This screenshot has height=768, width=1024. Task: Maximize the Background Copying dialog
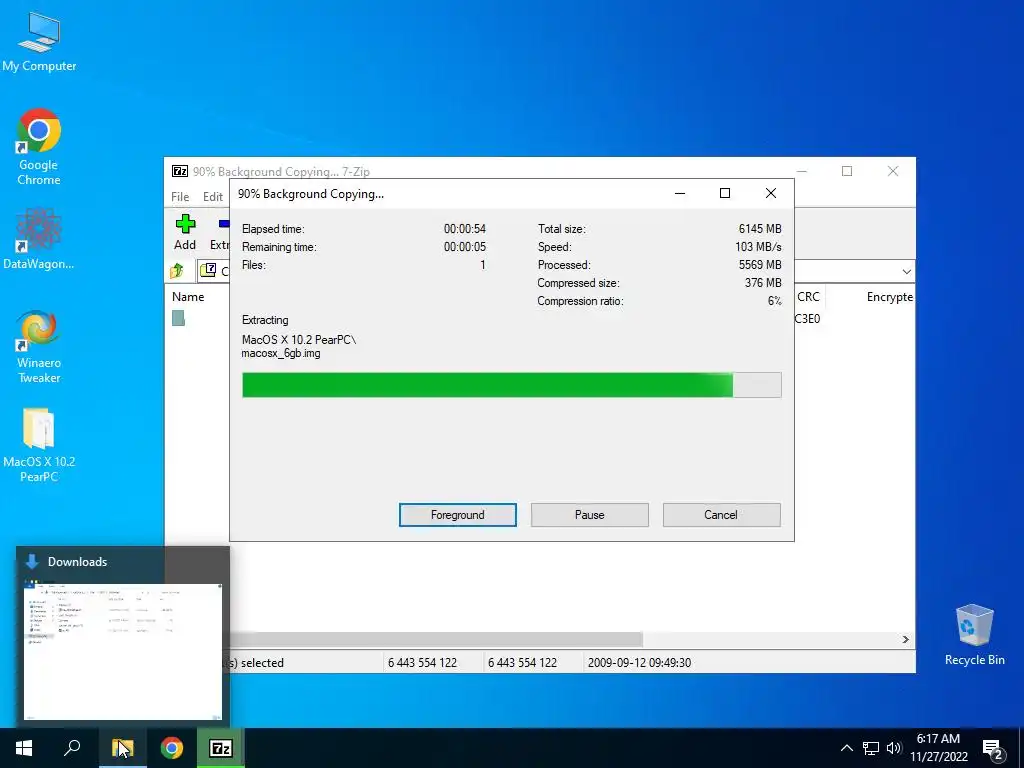click(725, 193)
